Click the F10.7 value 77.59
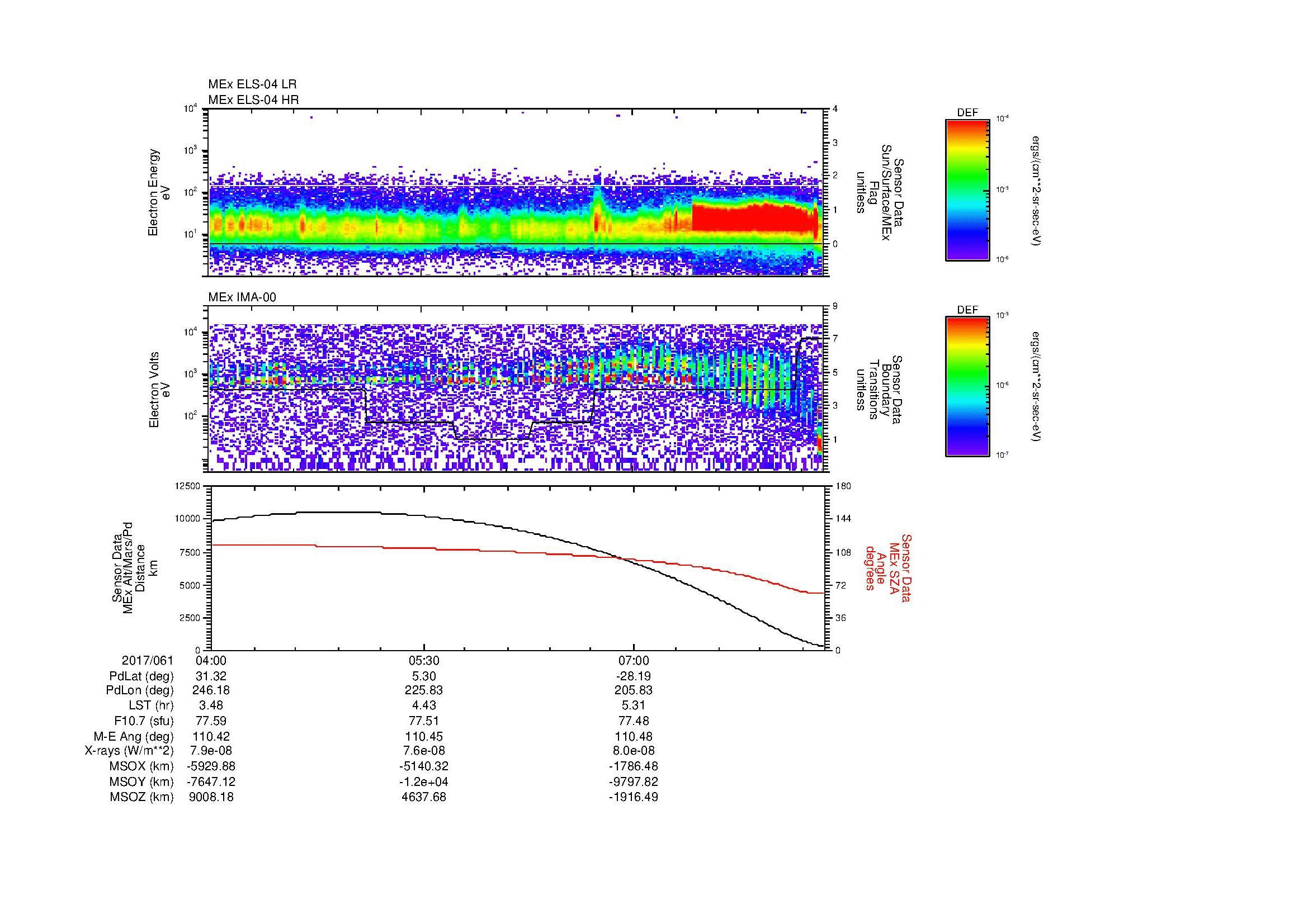The height and width of the screenshot is (924, 1308). point(211,721)
